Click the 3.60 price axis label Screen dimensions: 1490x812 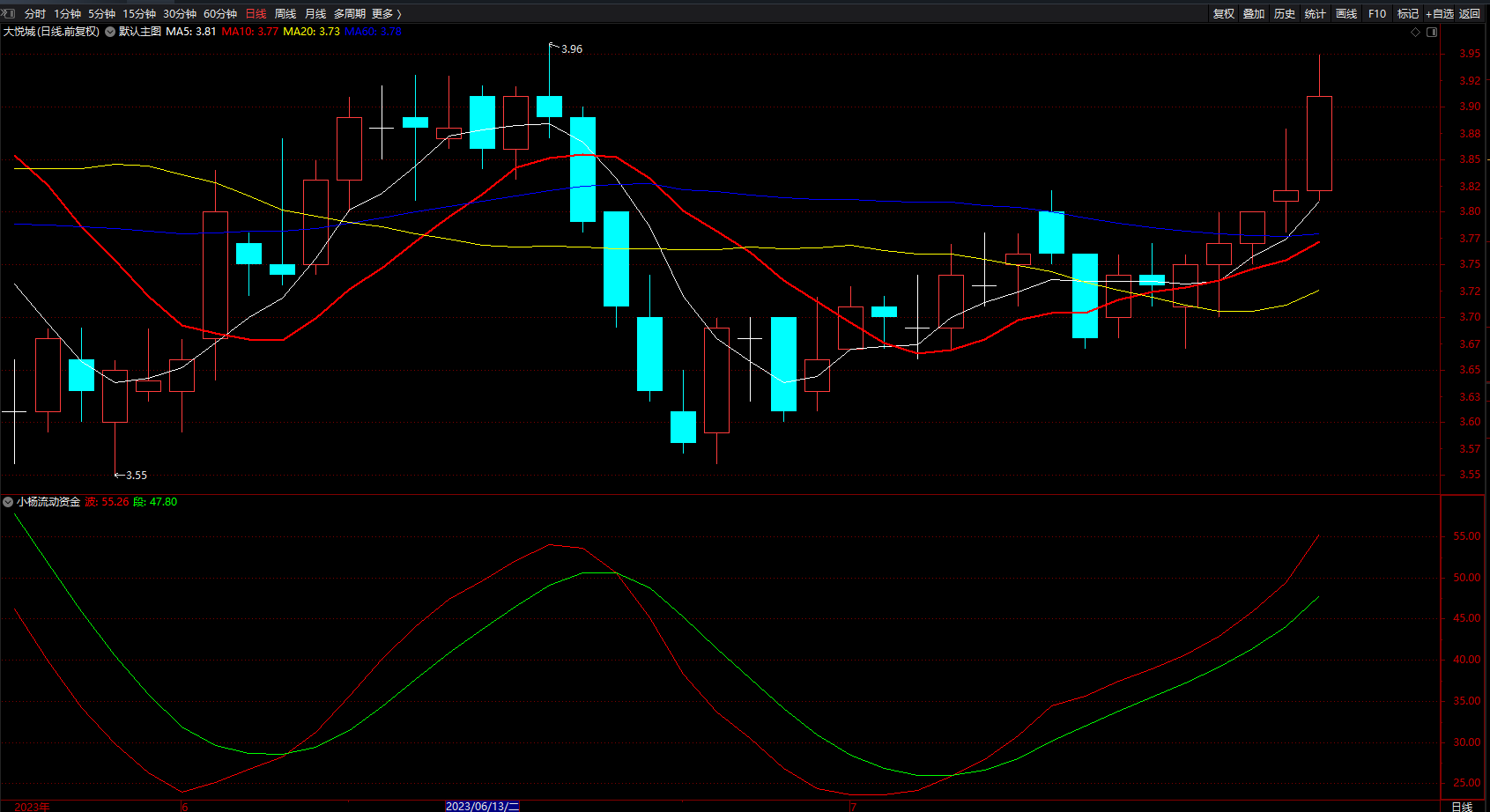pyautogui.click(x=1470, y=422)
